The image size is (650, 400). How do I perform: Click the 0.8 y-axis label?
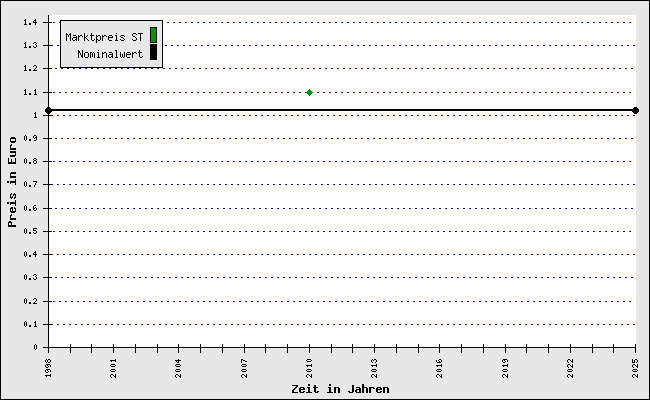30,162
